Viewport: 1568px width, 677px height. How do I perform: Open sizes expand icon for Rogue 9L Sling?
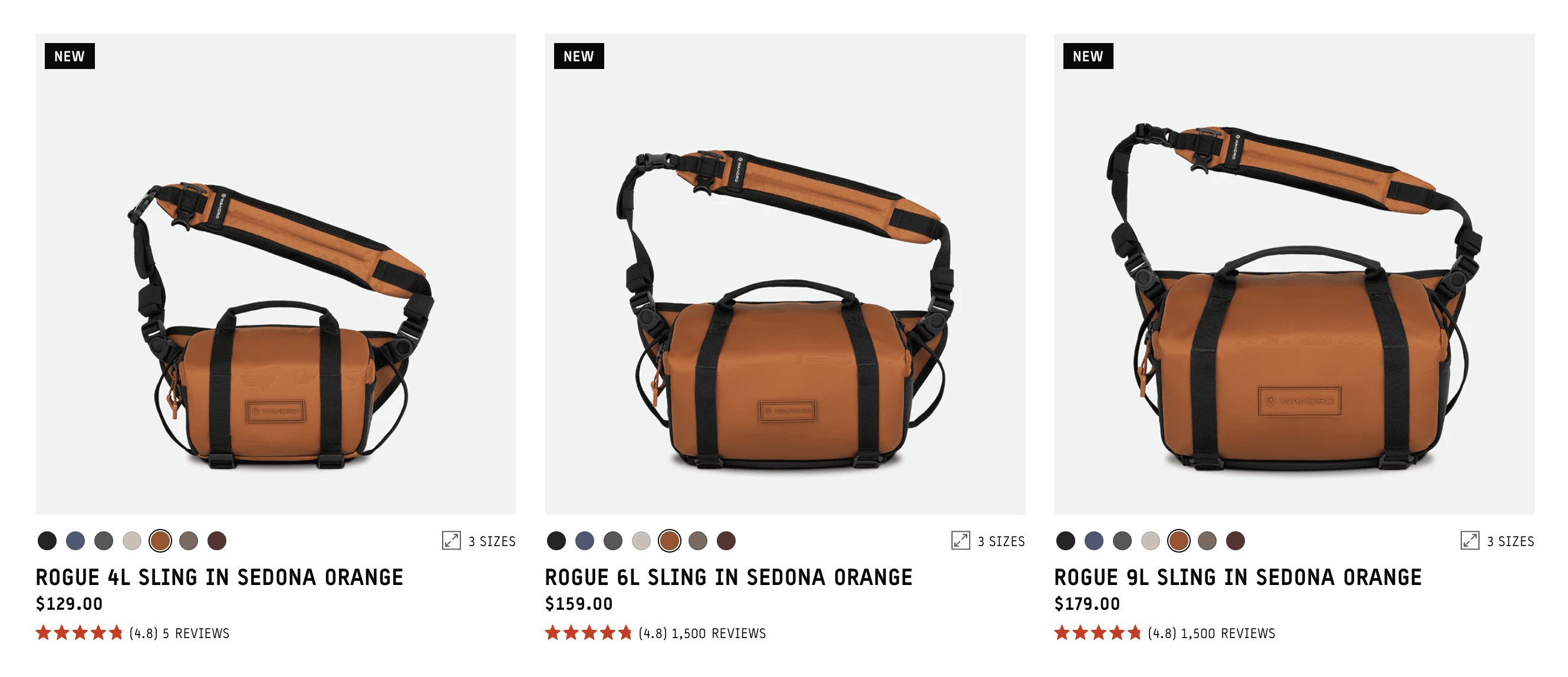(1470, 541)
